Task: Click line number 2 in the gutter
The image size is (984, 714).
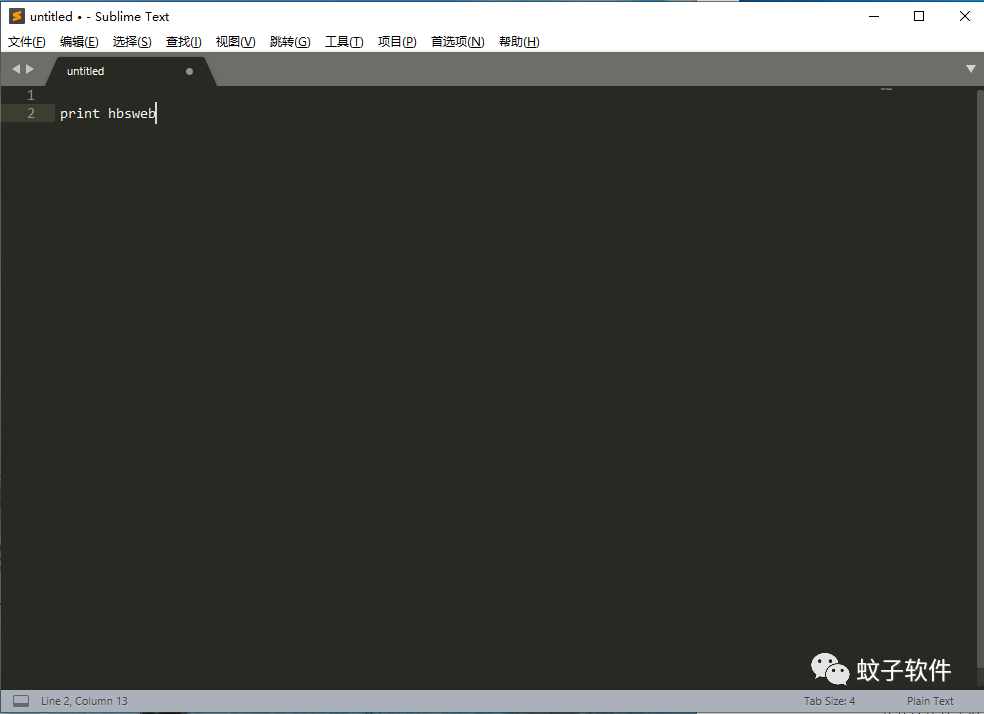Action: click(x=31, y=114)
